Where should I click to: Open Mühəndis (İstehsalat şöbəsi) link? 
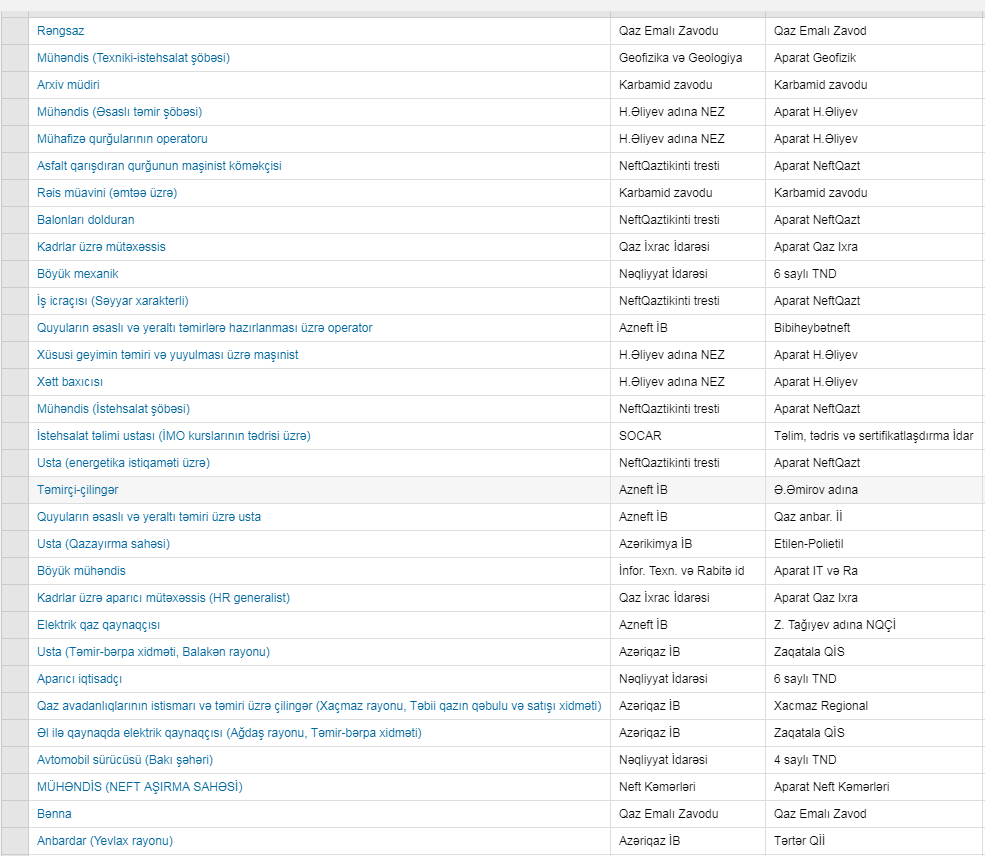(x=113, y=409)
